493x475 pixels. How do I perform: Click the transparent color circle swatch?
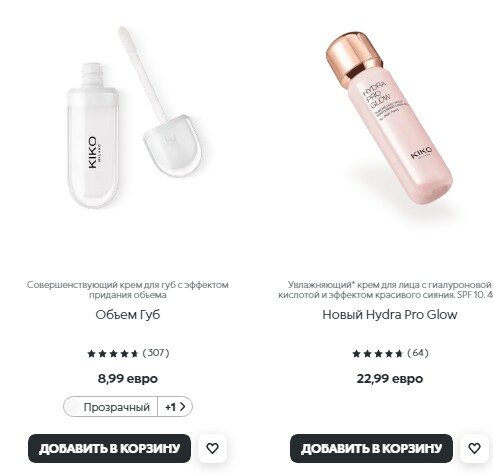pos(73,407)
